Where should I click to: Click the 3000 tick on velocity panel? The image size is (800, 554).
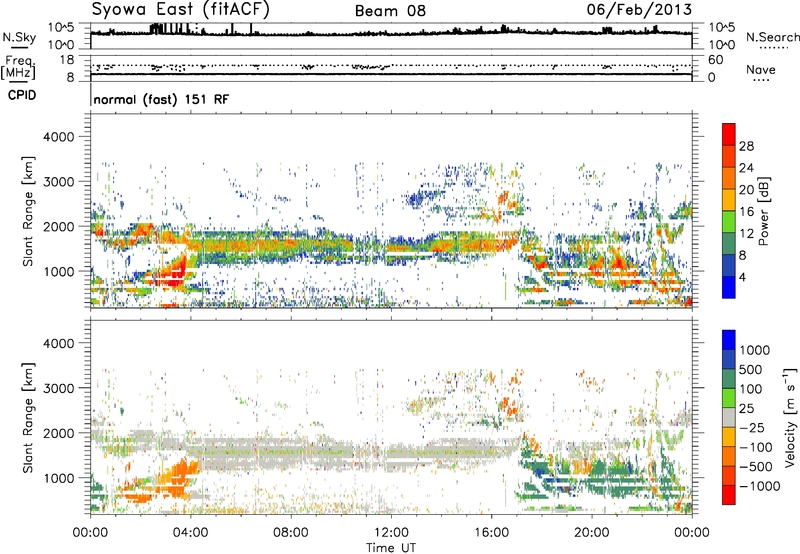tap(58, 388)
